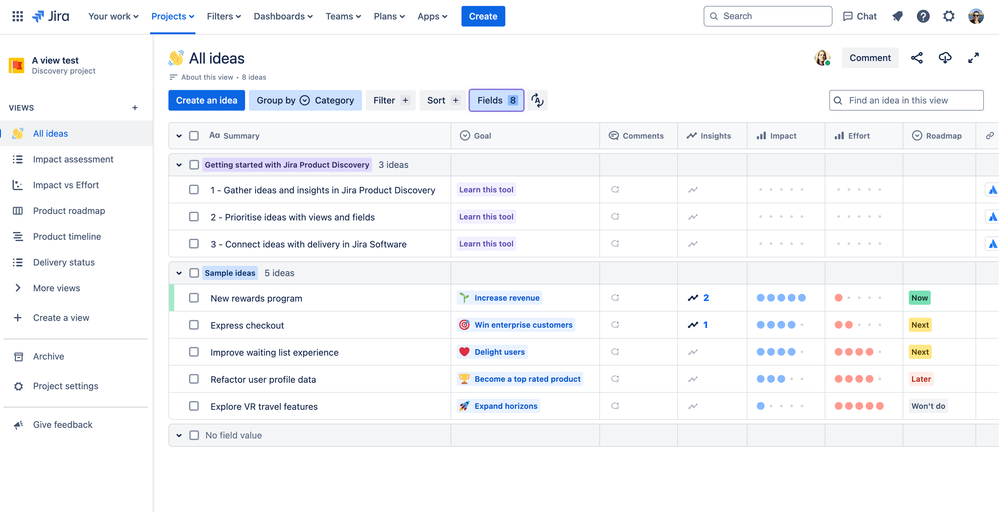Click the Jira logo
The width and height of the screenshot is (999, 512).
pyautogui.click(x=50, y=17)
